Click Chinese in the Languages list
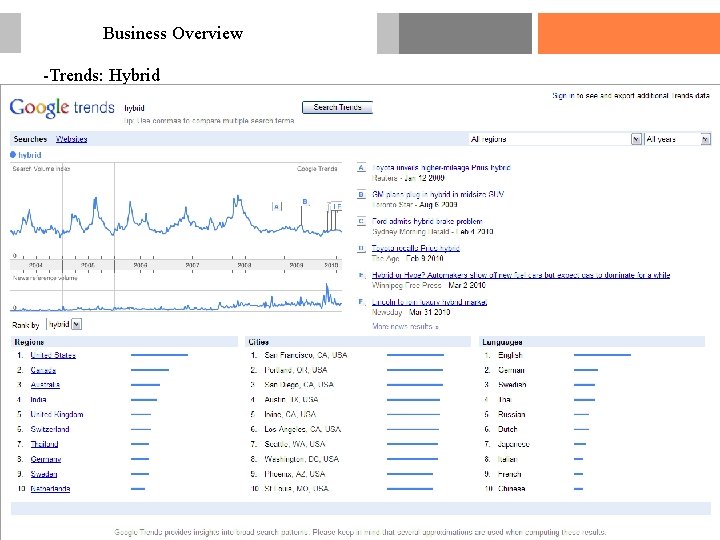Viewport: 720px width, 540px height. (512, 489)
